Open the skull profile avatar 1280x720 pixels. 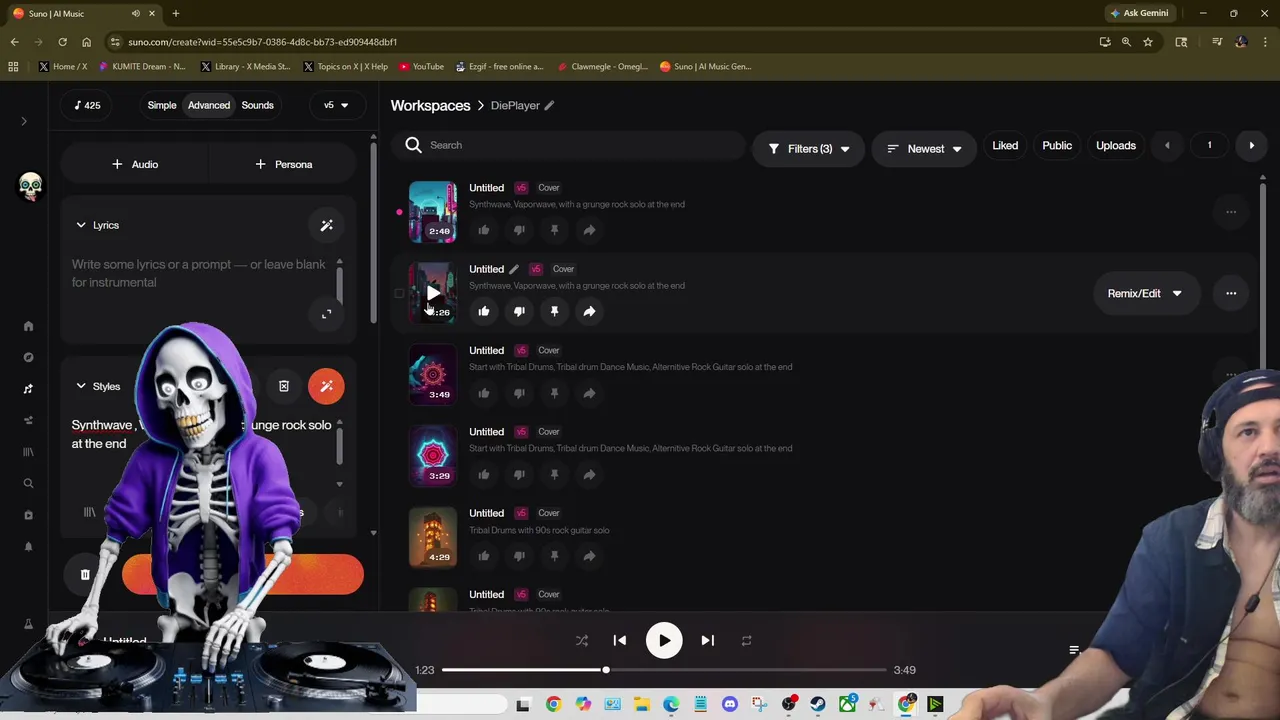click(x=30, y=186)
